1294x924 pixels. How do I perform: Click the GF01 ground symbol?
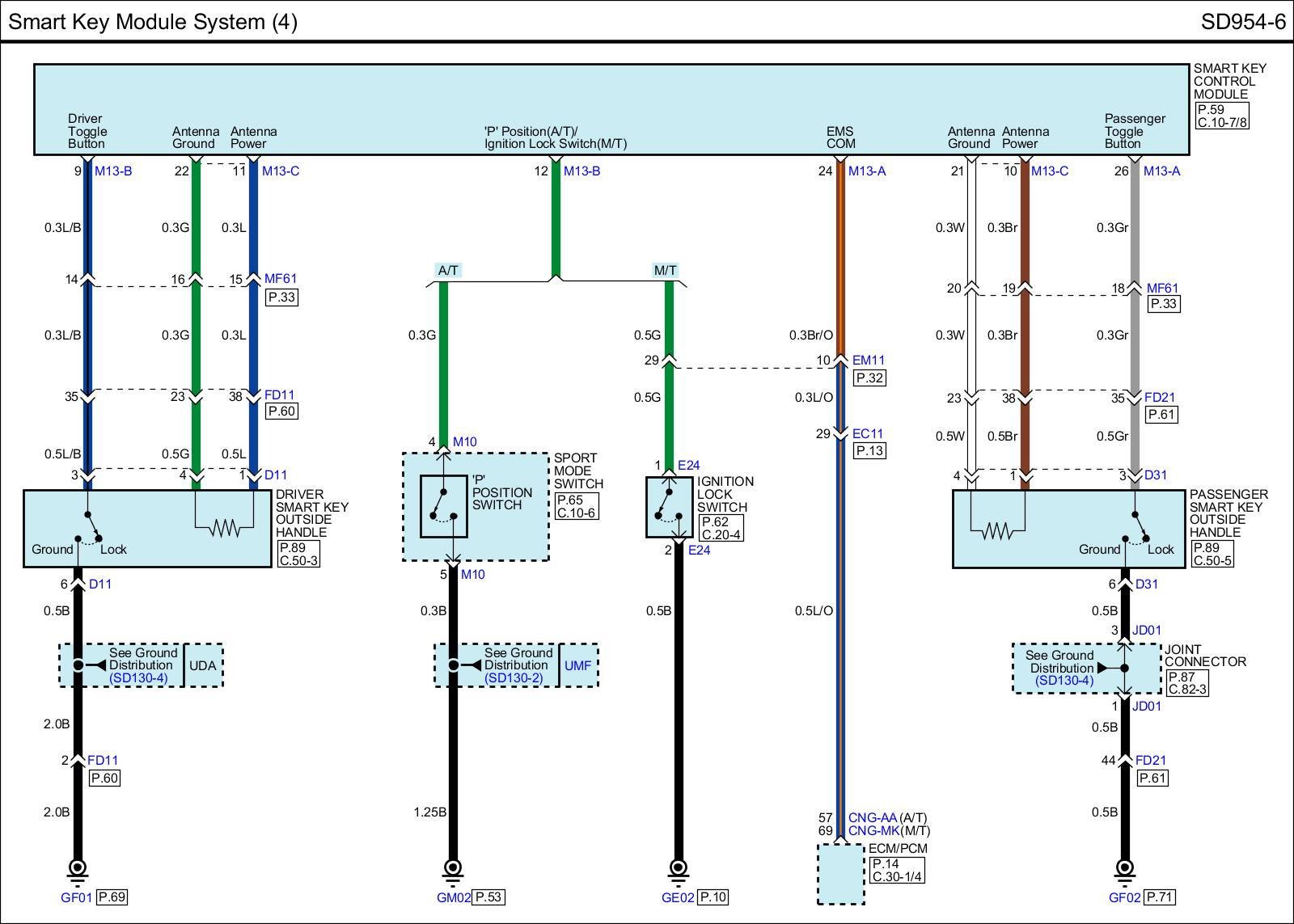coord(78,870)
